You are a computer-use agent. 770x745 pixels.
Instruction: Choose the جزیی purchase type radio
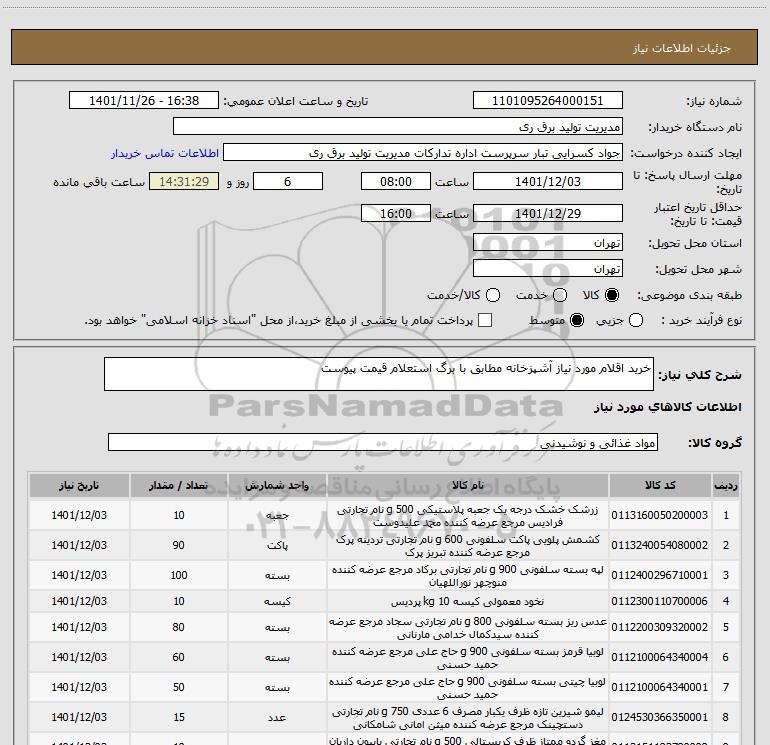[635, 320]
